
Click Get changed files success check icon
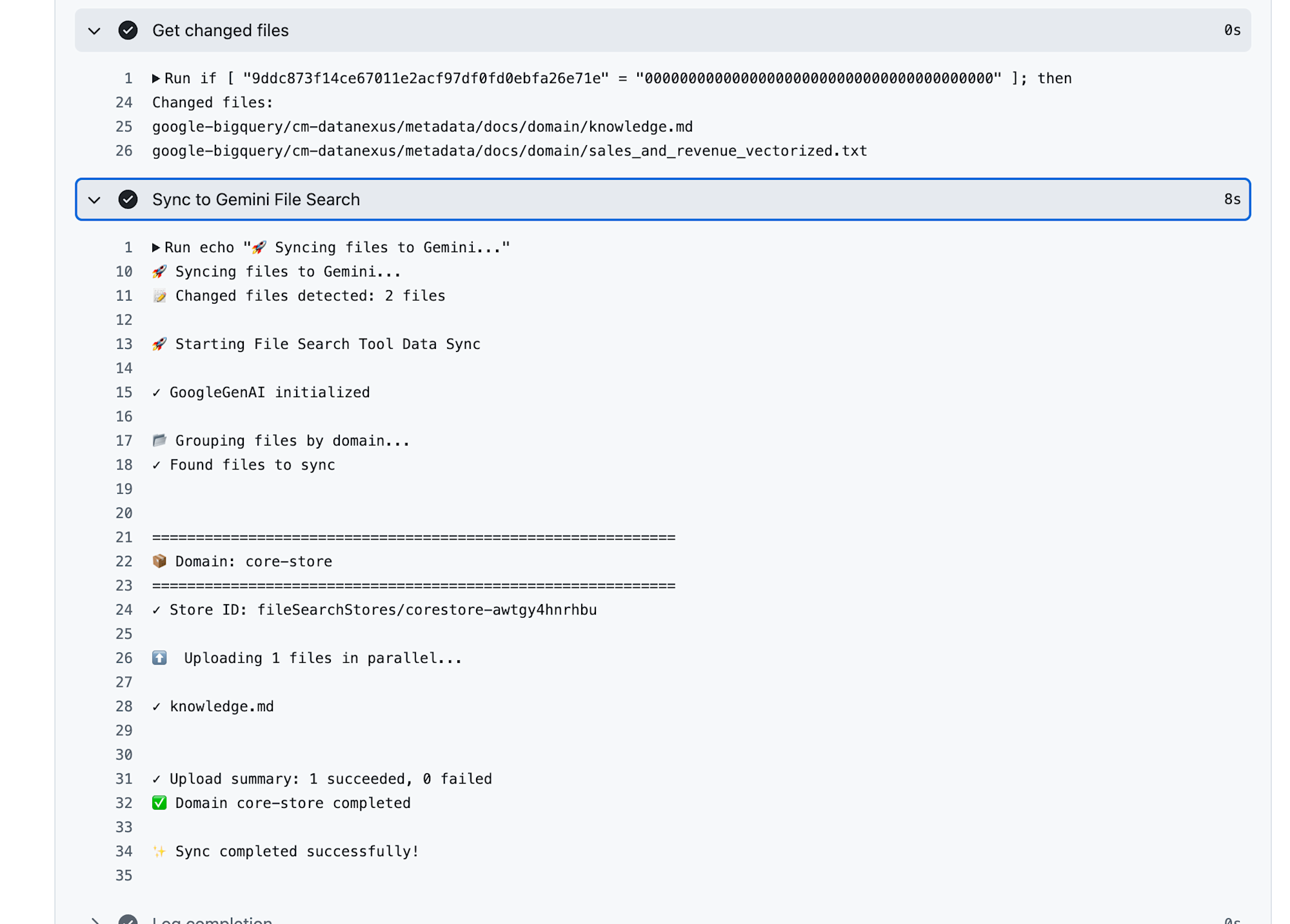tap(128, 30)
